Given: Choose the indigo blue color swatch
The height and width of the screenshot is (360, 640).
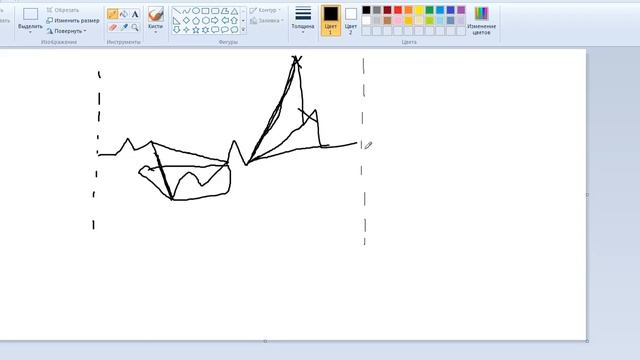Looking at the screenshot, I should coord(451,10).
